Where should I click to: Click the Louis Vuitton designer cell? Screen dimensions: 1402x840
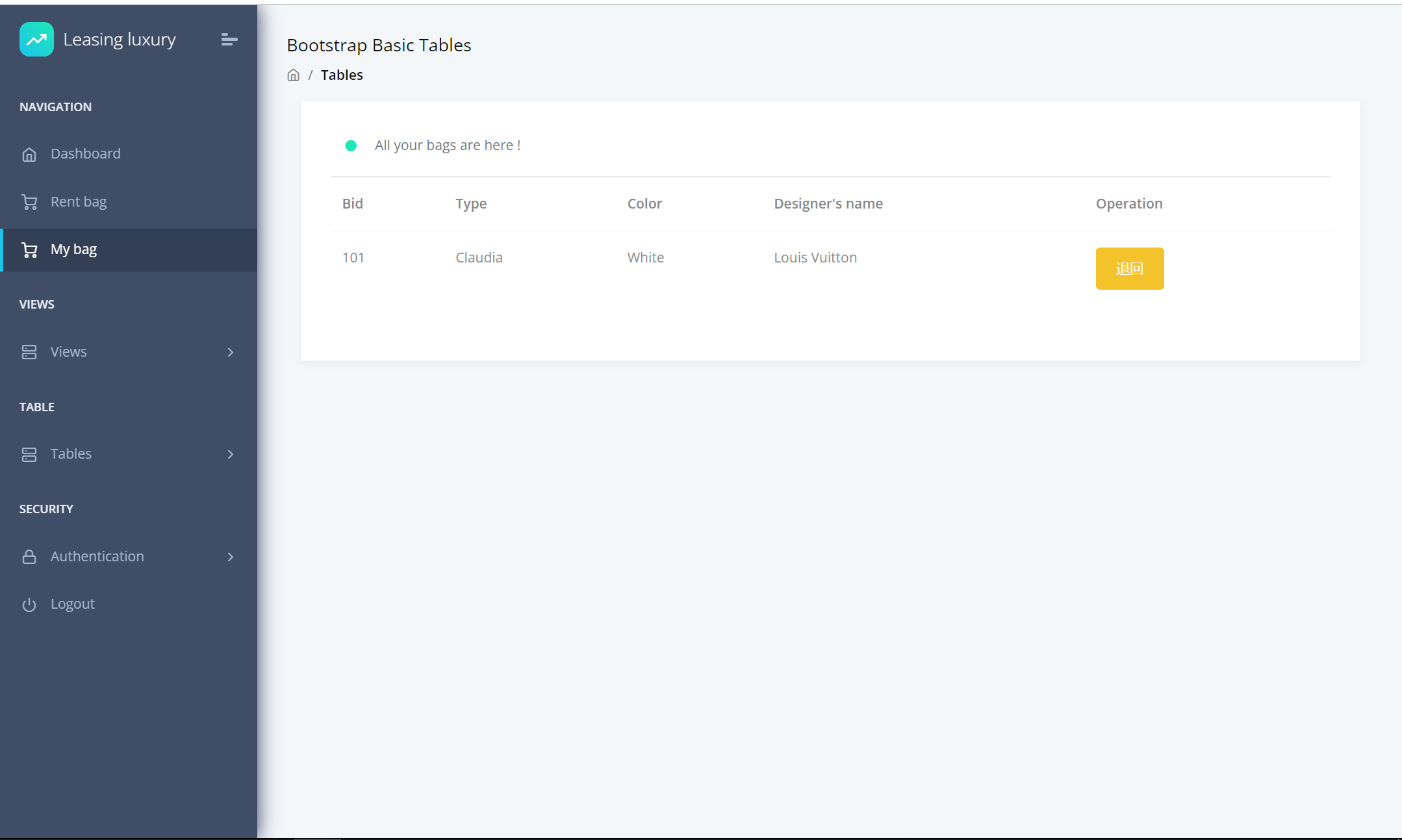pos(815,258)
